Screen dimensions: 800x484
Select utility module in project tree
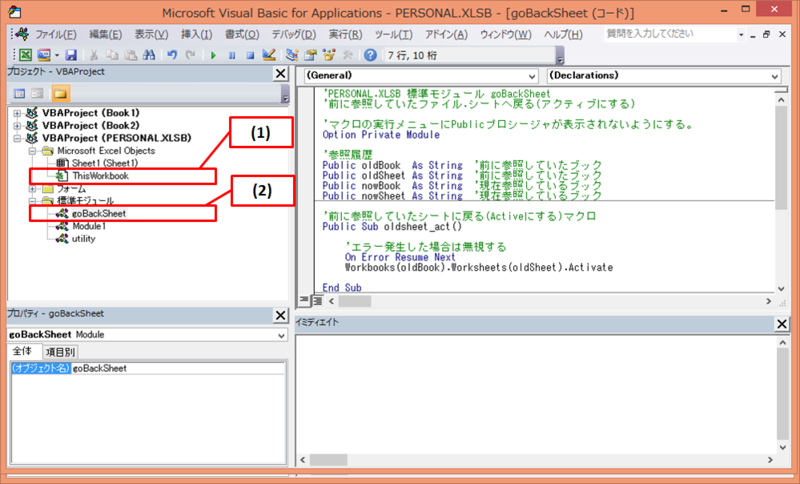[x=84, y=239]
